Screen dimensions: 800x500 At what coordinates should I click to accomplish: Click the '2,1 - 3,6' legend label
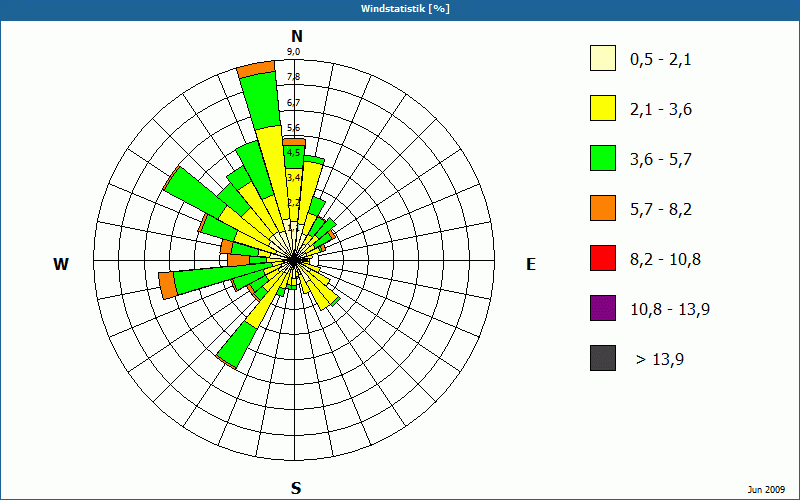pos(661,110)
